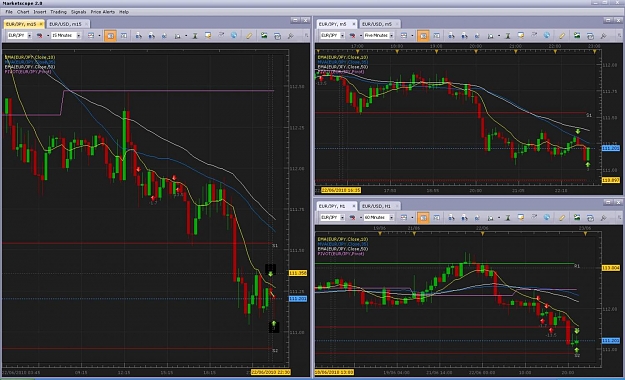Open the EUR/JPY symbol dropdown in m5 chart
Viewport: 625px width, 380px height.
click(342, 36)
